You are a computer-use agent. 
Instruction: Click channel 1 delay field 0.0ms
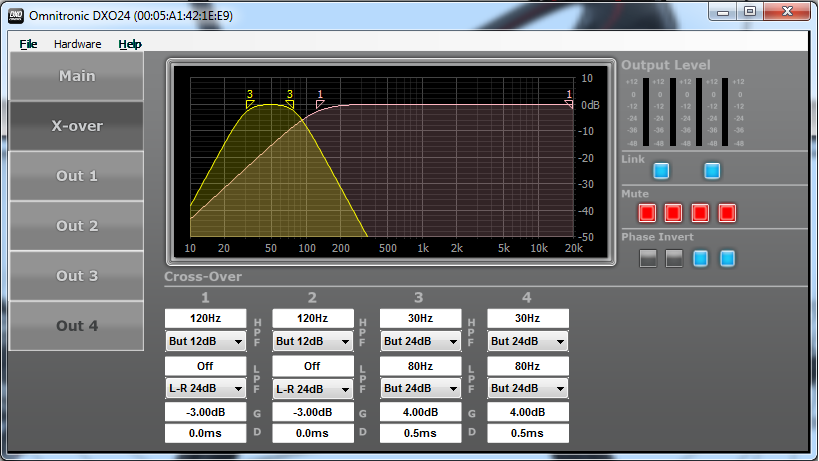tap(205, 433)
